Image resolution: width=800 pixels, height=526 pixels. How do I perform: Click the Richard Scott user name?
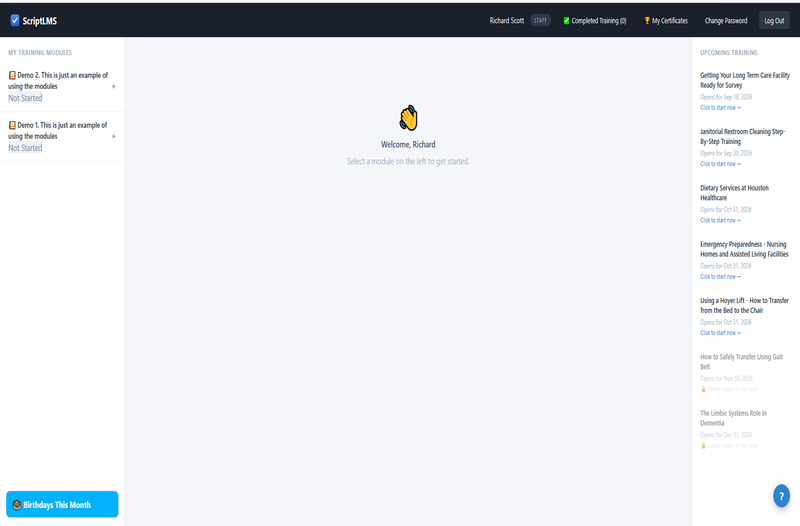507,20
